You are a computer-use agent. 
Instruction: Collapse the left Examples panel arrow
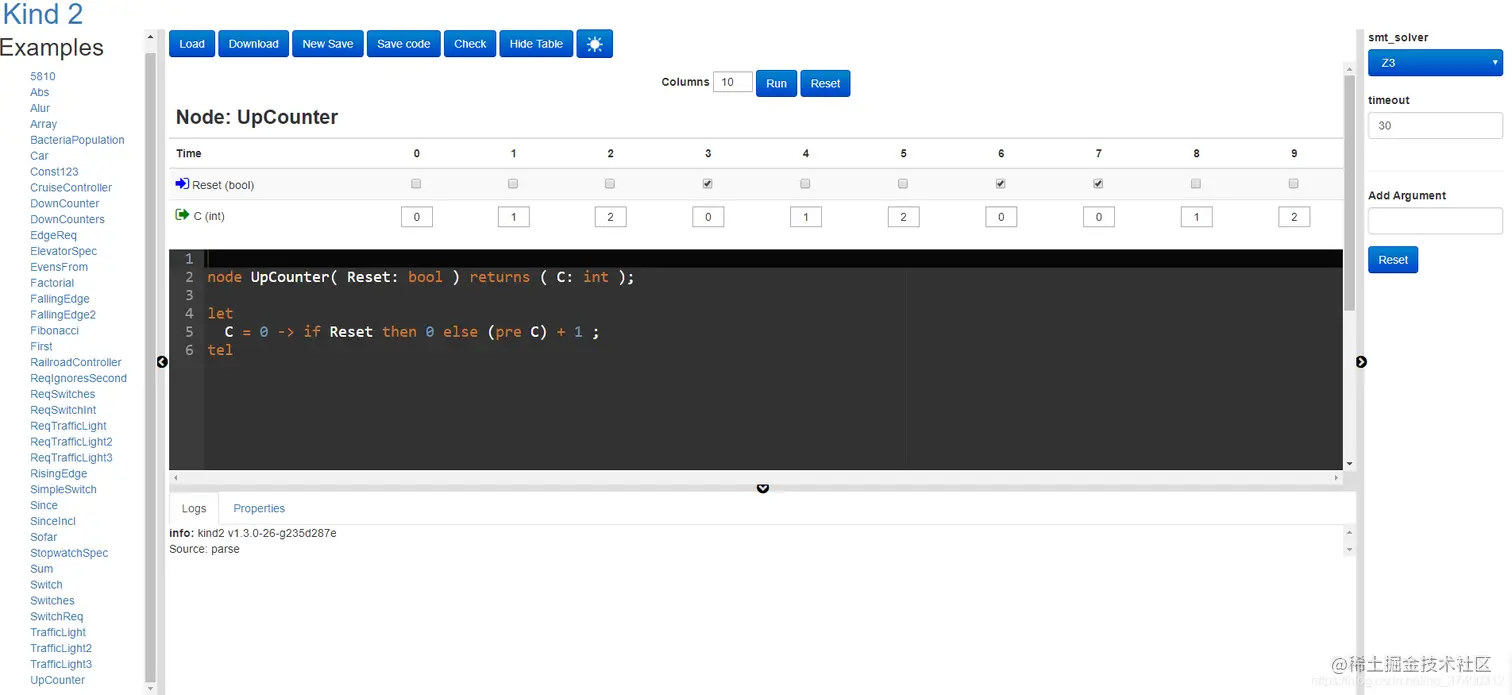tap(162, 362)
